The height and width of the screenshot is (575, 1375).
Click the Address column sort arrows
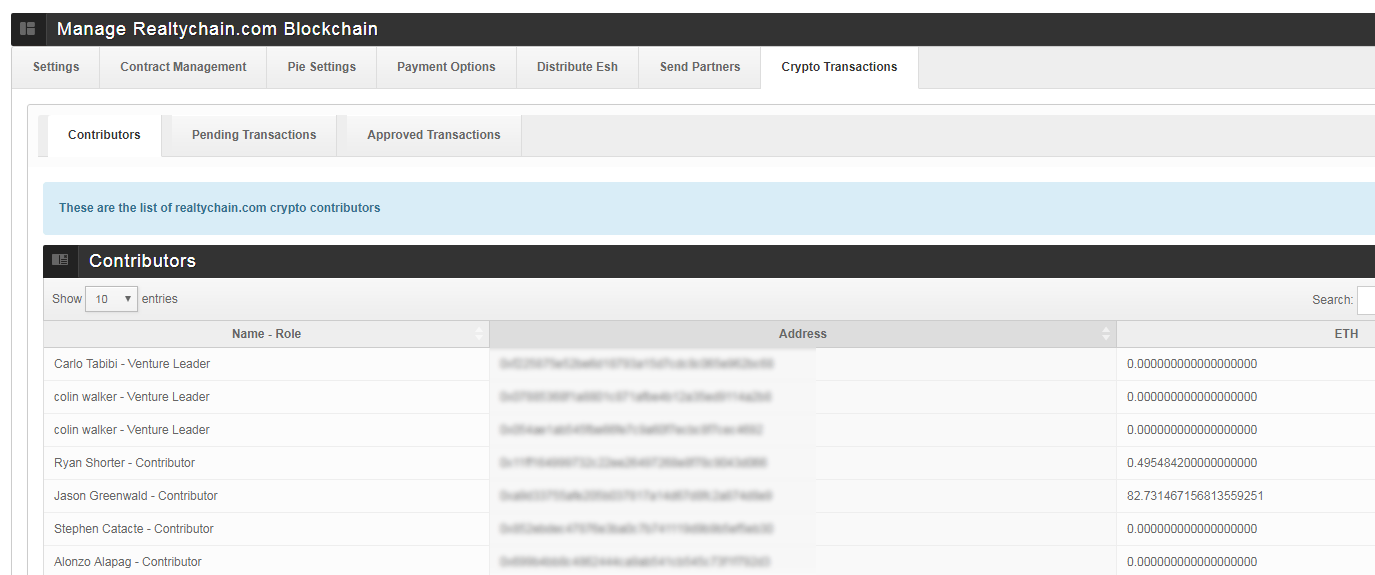coord(1106,334)
